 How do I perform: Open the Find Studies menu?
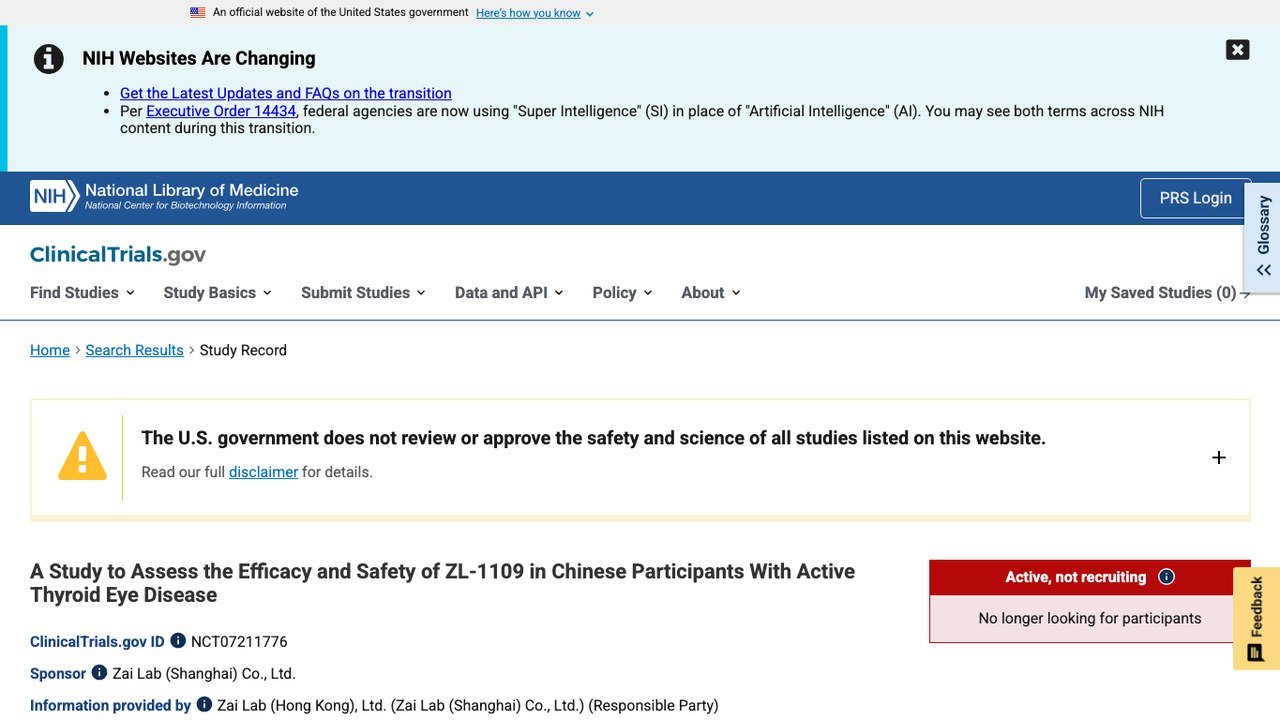click(x=82, y=293)
